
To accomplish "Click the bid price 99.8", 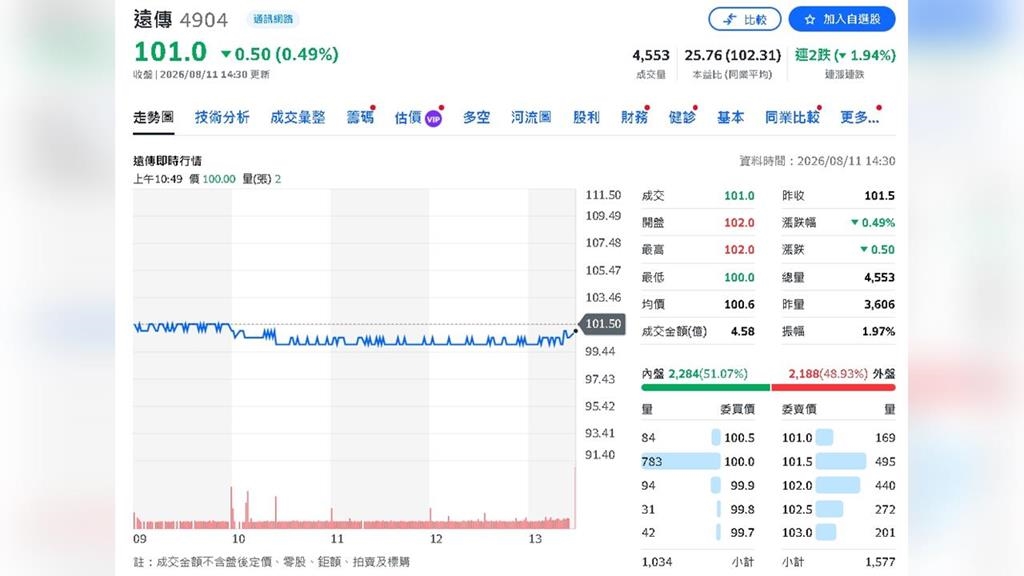I will pyautogui.click(x=742, y=509).
